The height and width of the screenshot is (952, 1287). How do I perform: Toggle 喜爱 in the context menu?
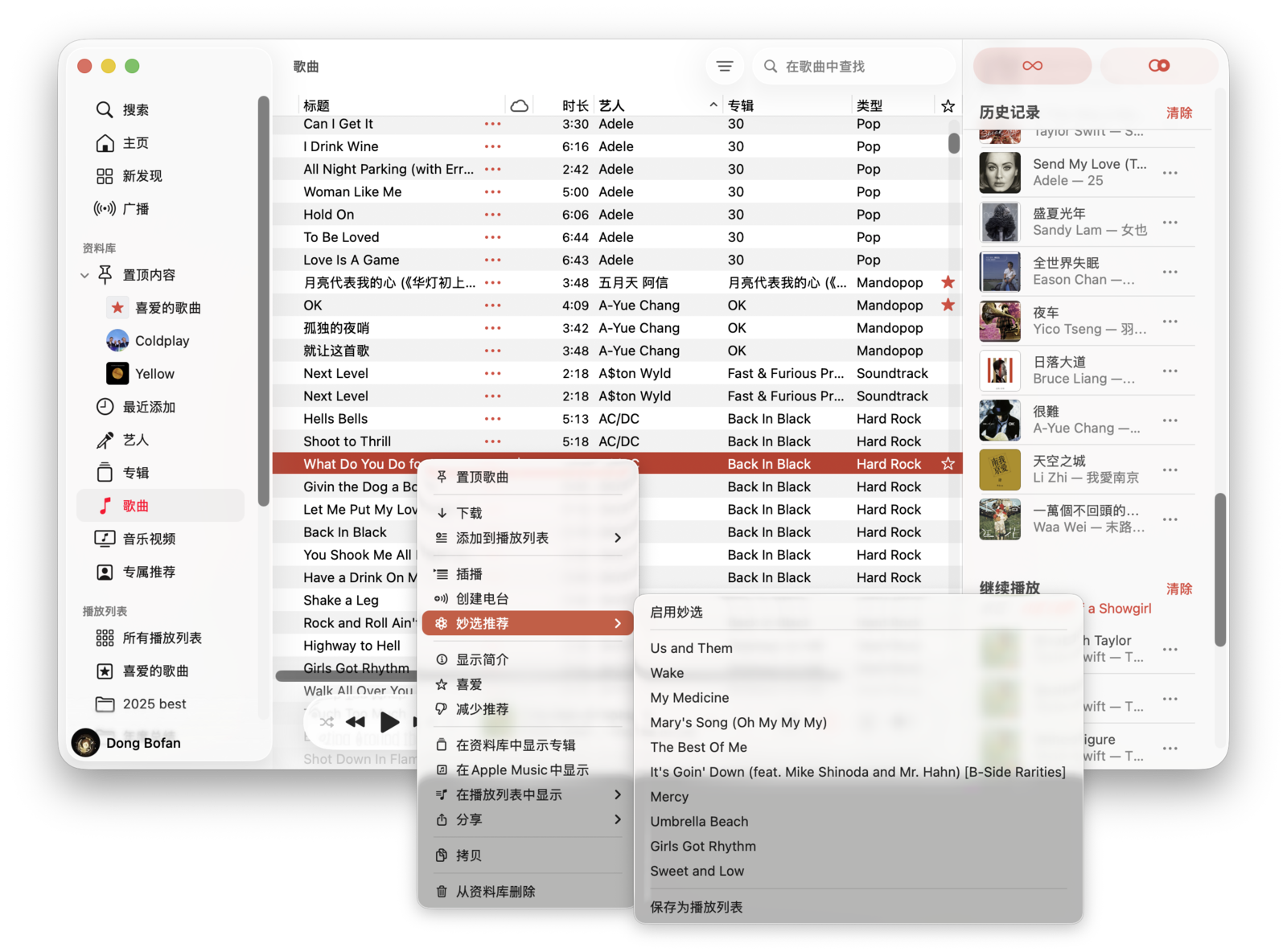(528, 684)
